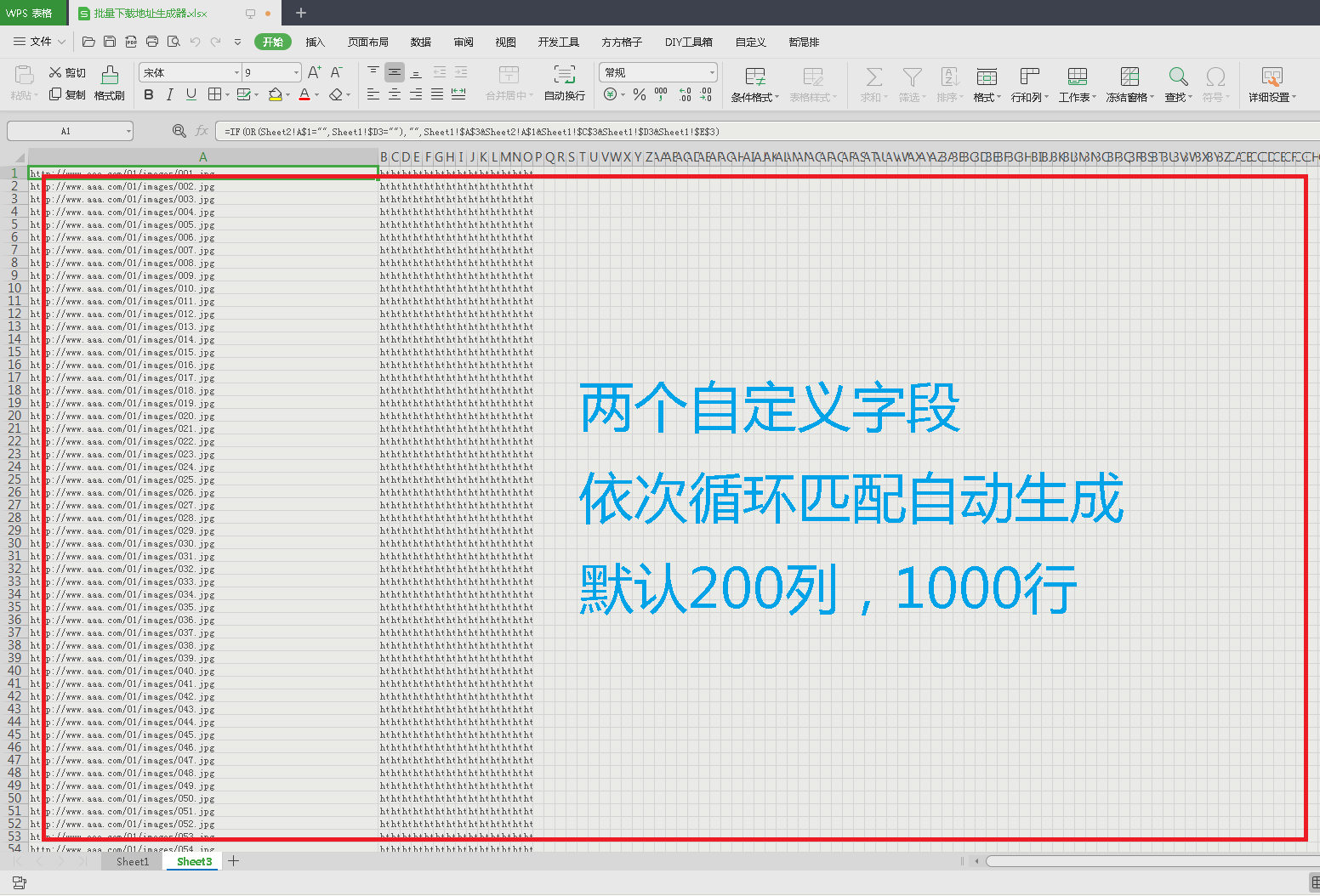Expand the A1 name box dropdown
Screen dimensions: 1320x896
pyautogui.click(x=128, y=131)
